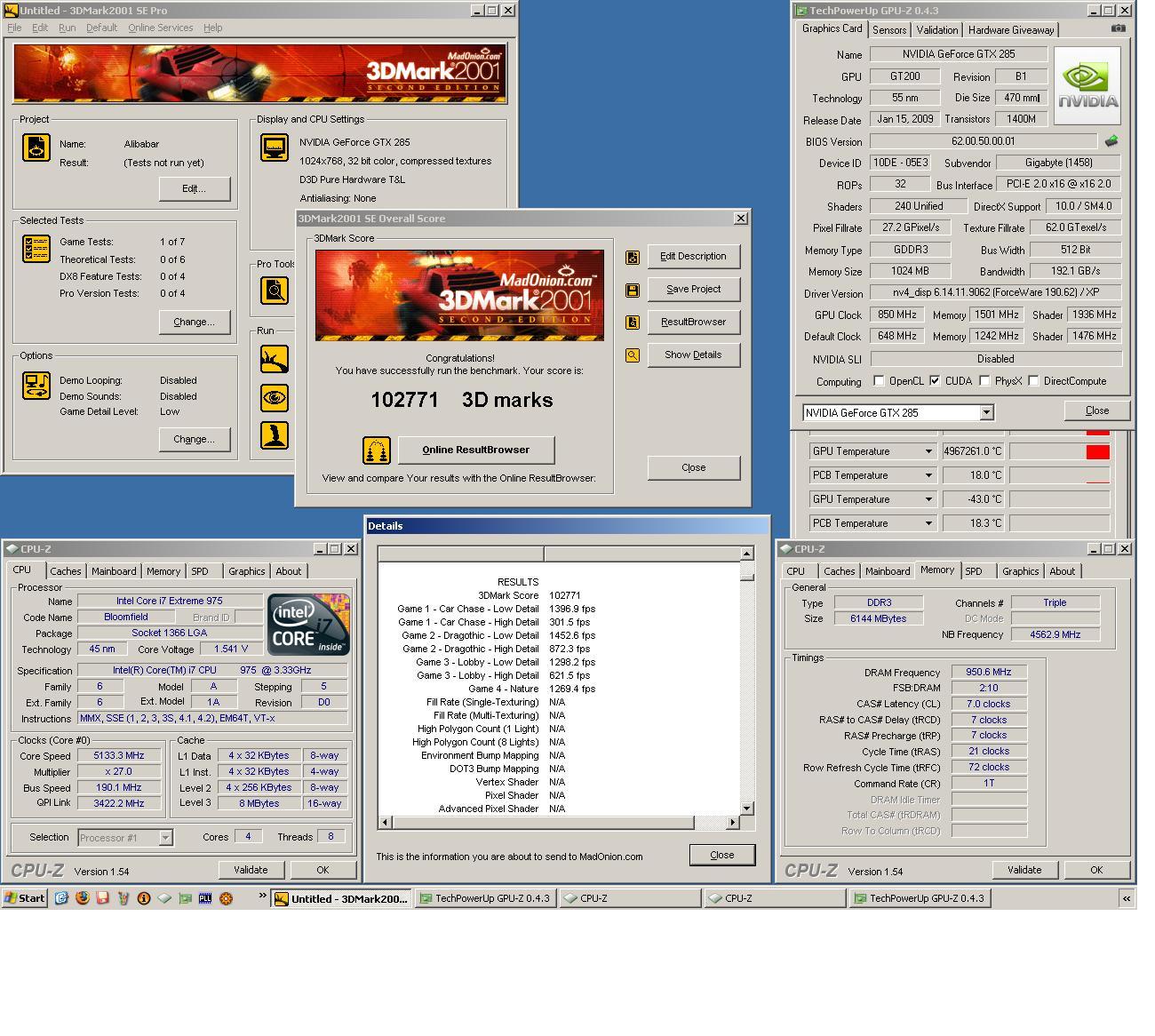Click Validate in the processor CPU-Z window

click(x=251, y=870)
